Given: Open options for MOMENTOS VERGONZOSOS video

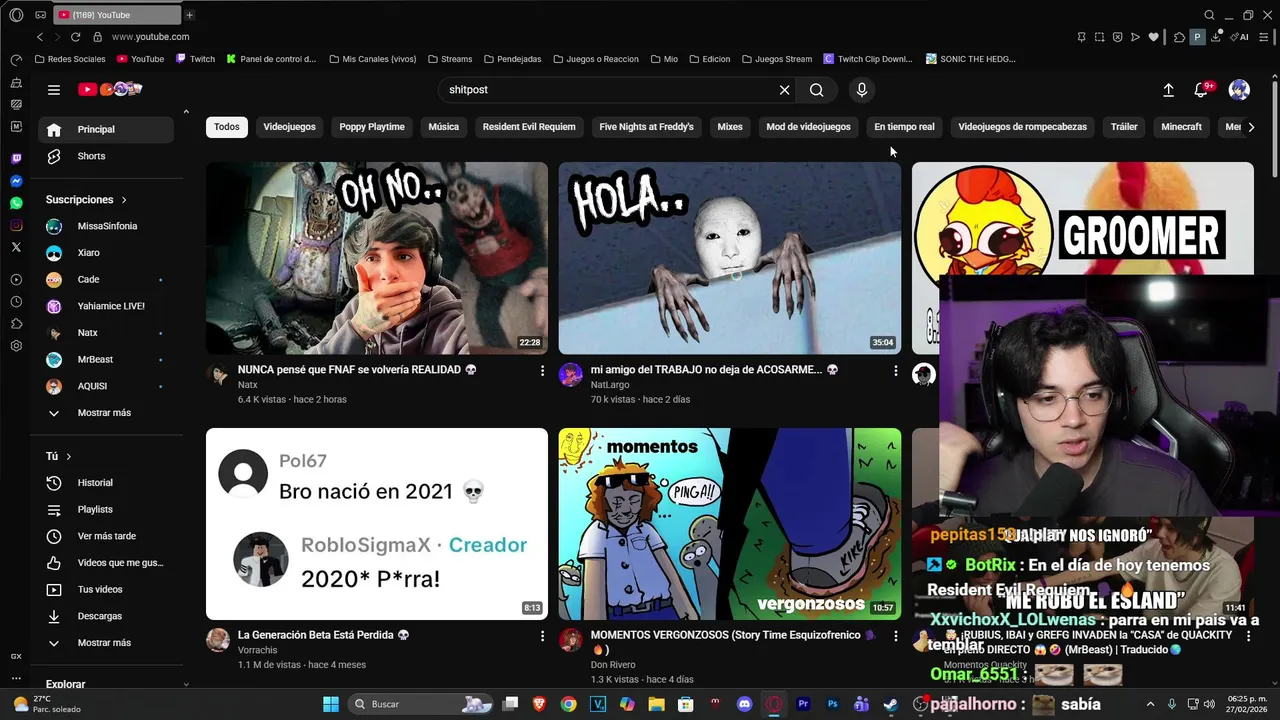Looking at the screenshot, I should click(896, 636).
